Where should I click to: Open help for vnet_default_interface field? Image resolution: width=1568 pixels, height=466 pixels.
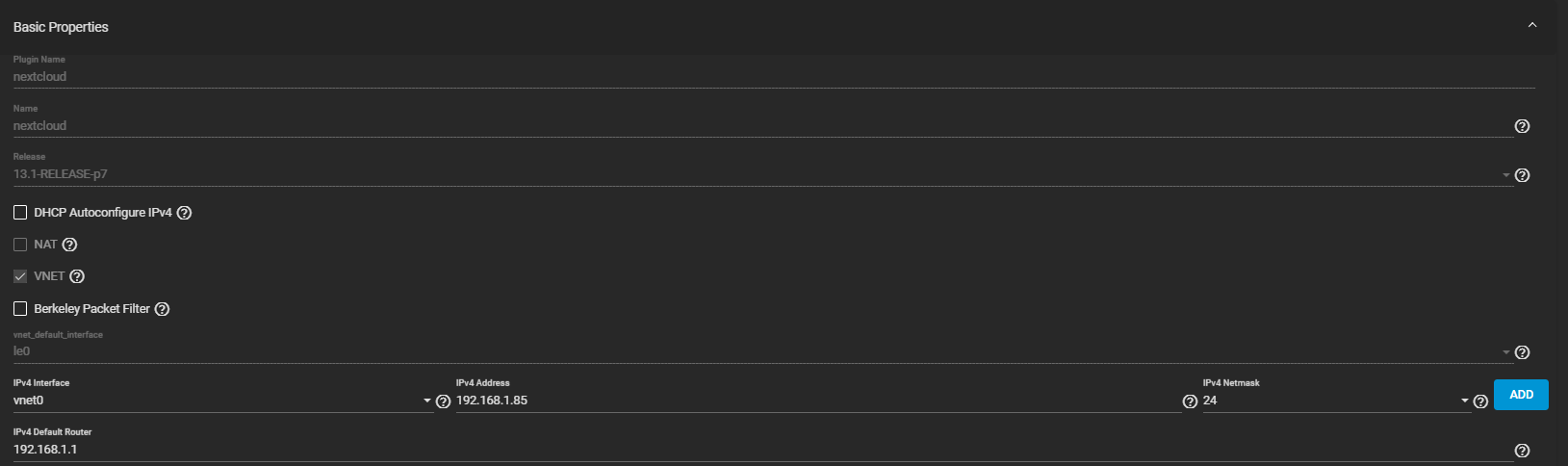tap(1522, 352)
